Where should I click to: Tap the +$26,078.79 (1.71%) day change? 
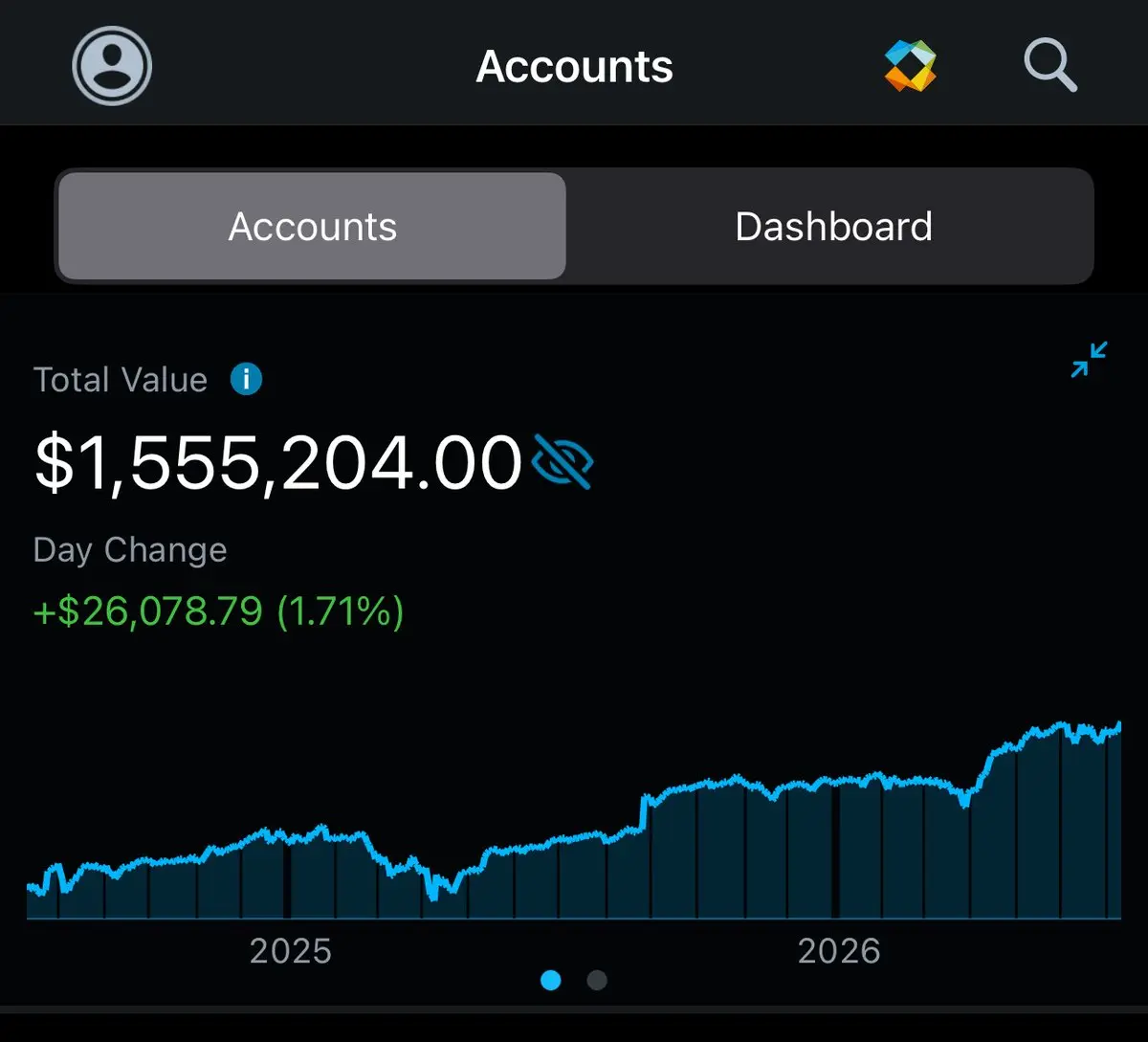219,610
